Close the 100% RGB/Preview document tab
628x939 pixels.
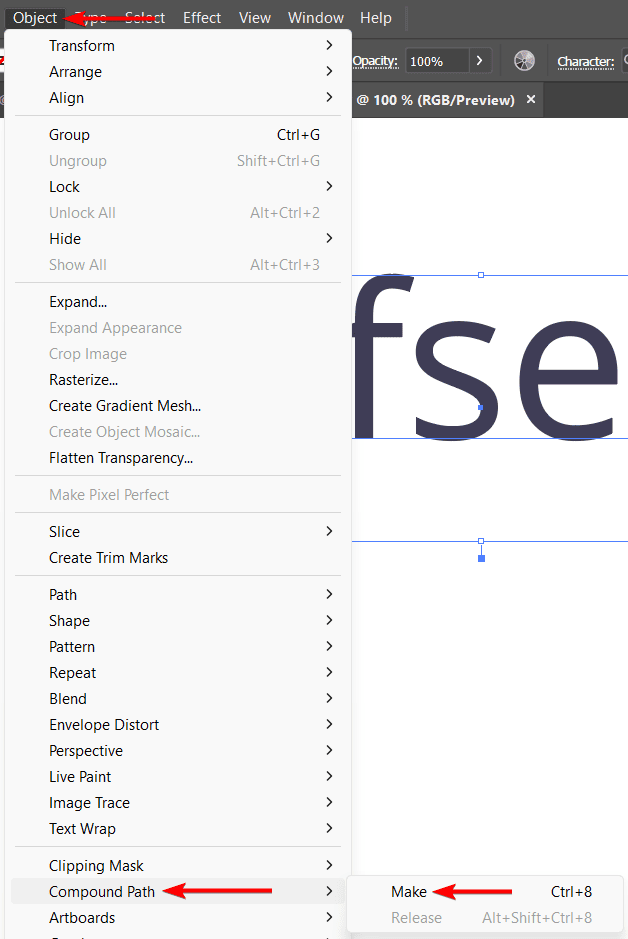coord(531,100)
